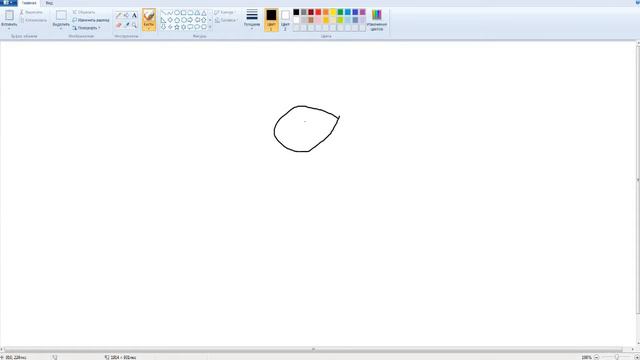
Task: Choose the Rounded callout shape
Action: 190,27
